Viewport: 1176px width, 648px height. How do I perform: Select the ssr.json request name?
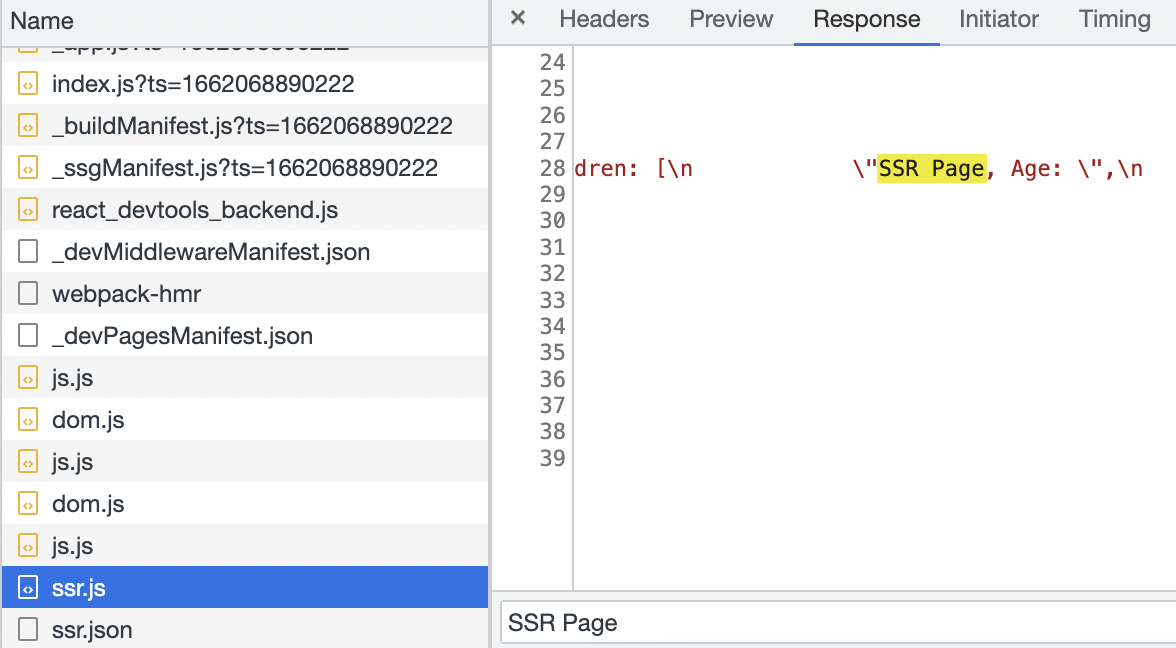pyautogui.click(x=92, y=630)
